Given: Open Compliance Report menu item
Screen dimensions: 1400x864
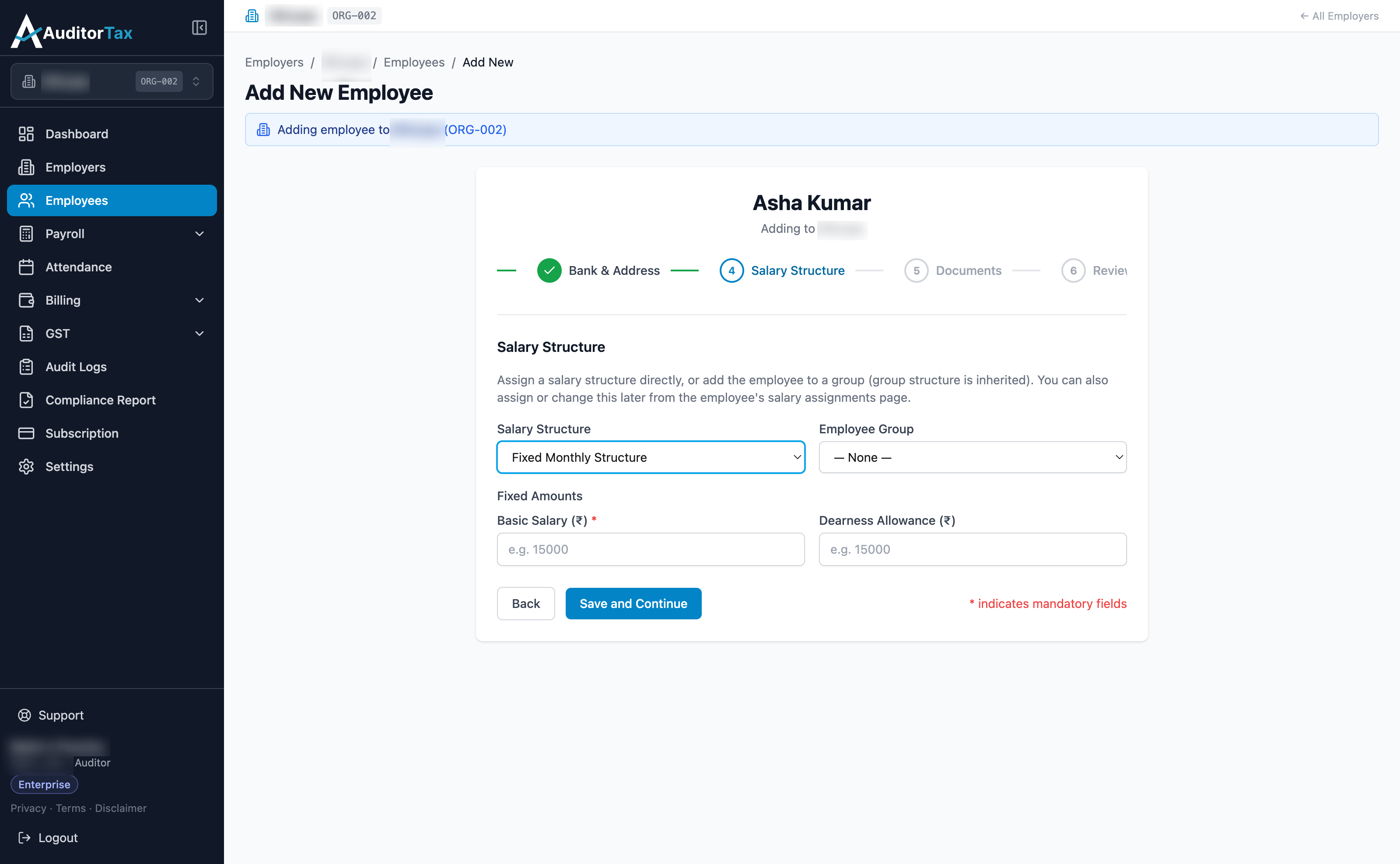Looking at the screenshot, I should tap(112, 400).
